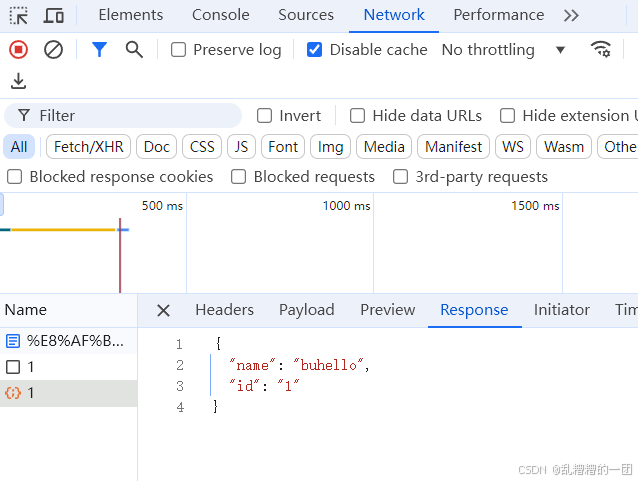This screenshot has height=481, width=638.
Task: Open the Headers tab of request
Action: [x=224, y=310]
